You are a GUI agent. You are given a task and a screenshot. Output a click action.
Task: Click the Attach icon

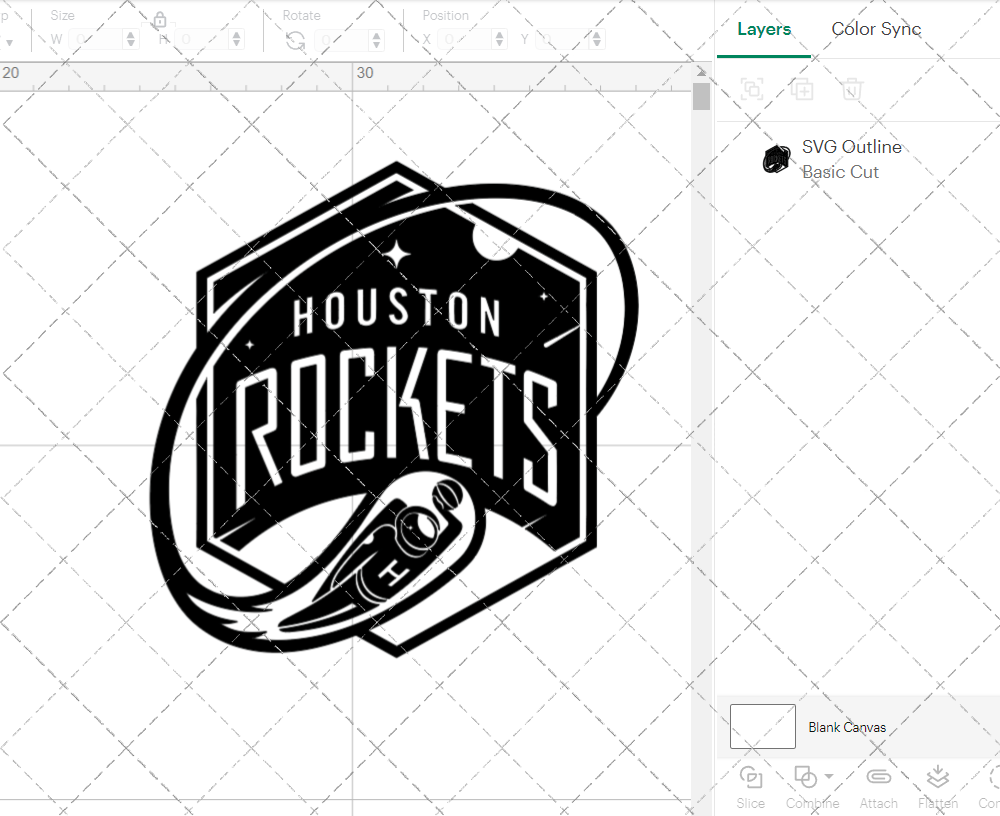click(878, 776)
